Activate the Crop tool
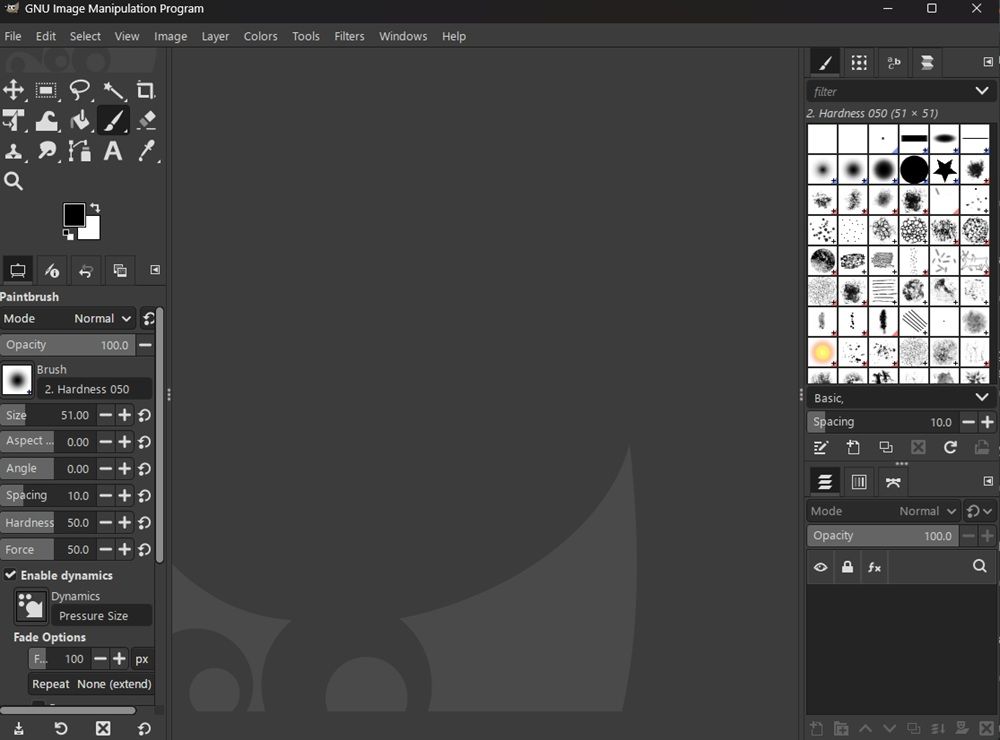This screenshot has width=1000, height=740. pos(145,90)
